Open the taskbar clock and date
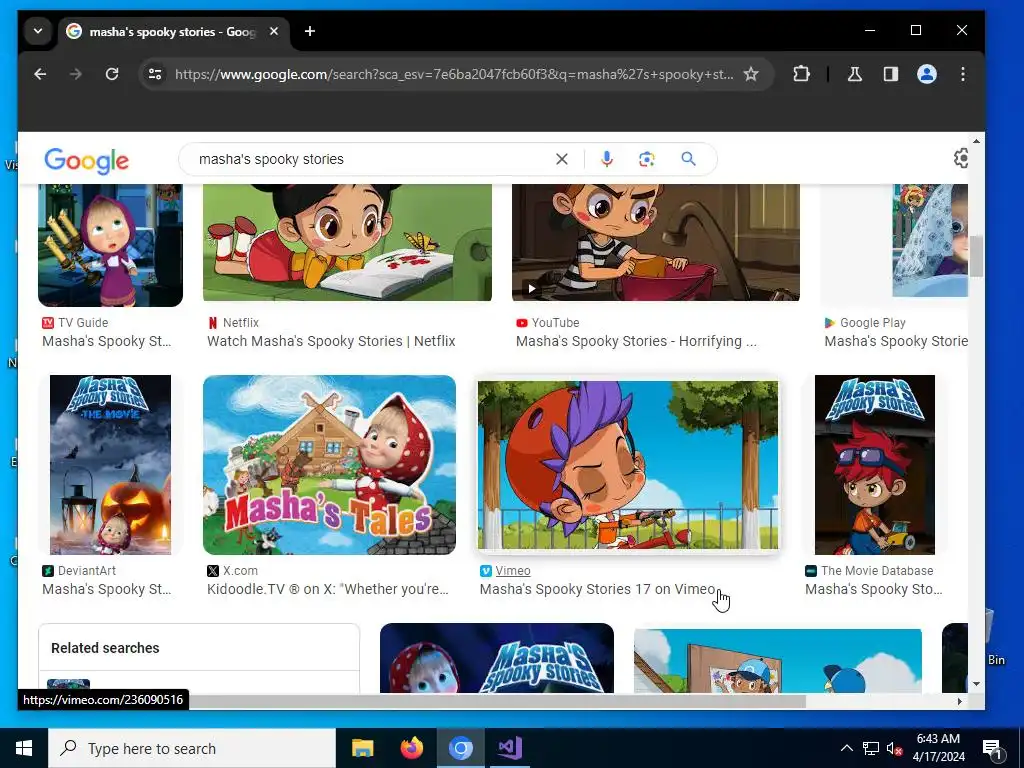The width and height of the screenshot is (1024, 768). pos(938,748)
